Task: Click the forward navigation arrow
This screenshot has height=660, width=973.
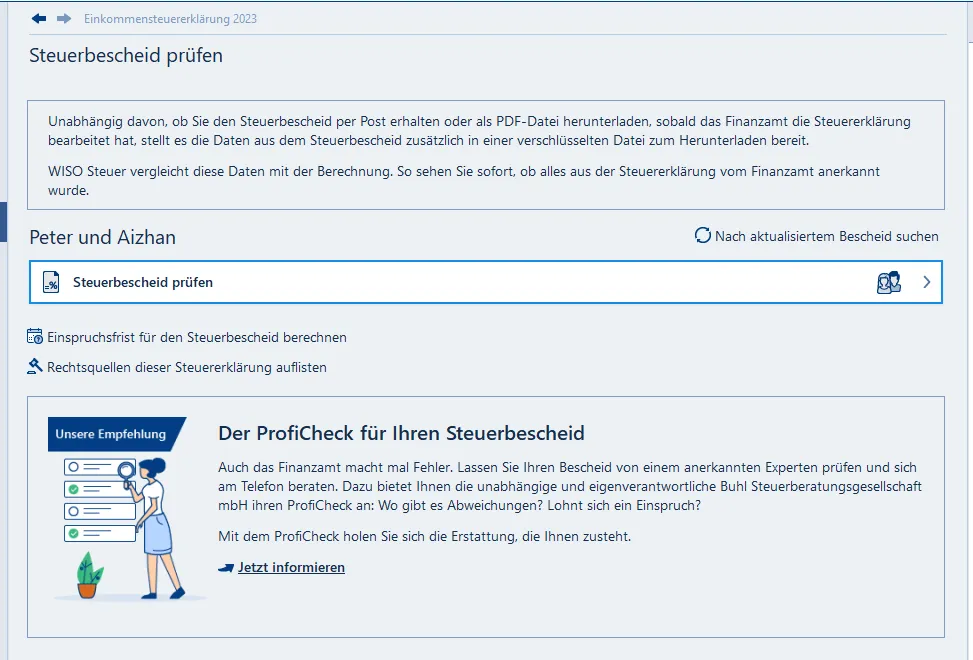Action: [64, 19]
